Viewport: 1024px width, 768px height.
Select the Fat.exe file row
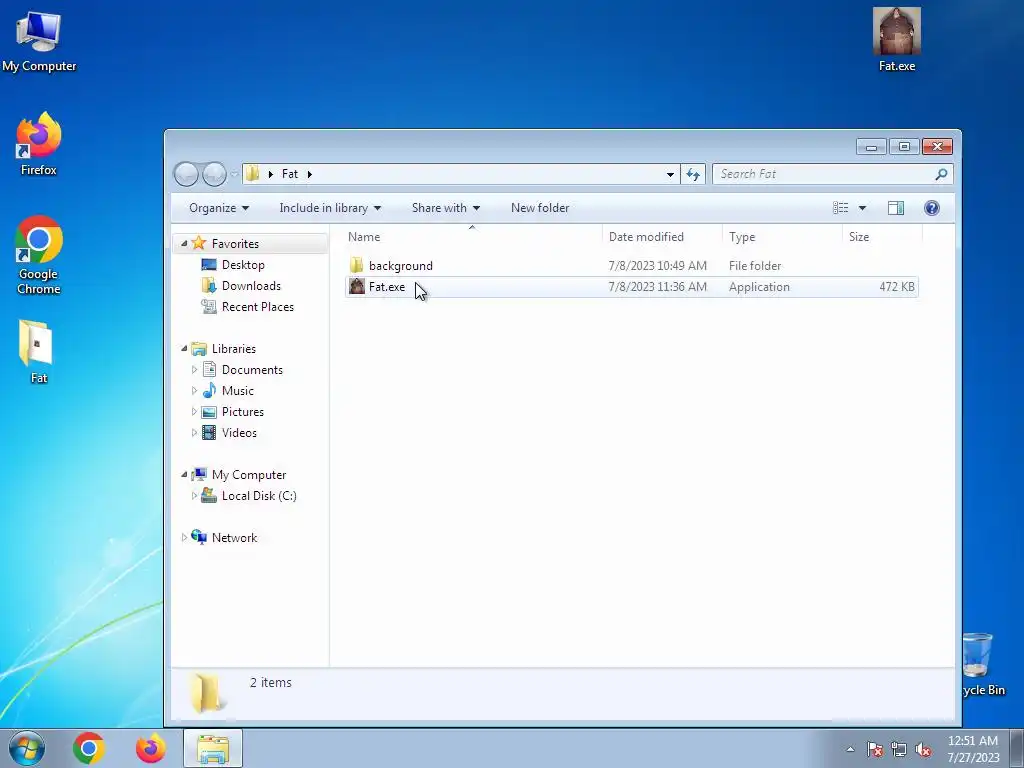coord(632,287)
